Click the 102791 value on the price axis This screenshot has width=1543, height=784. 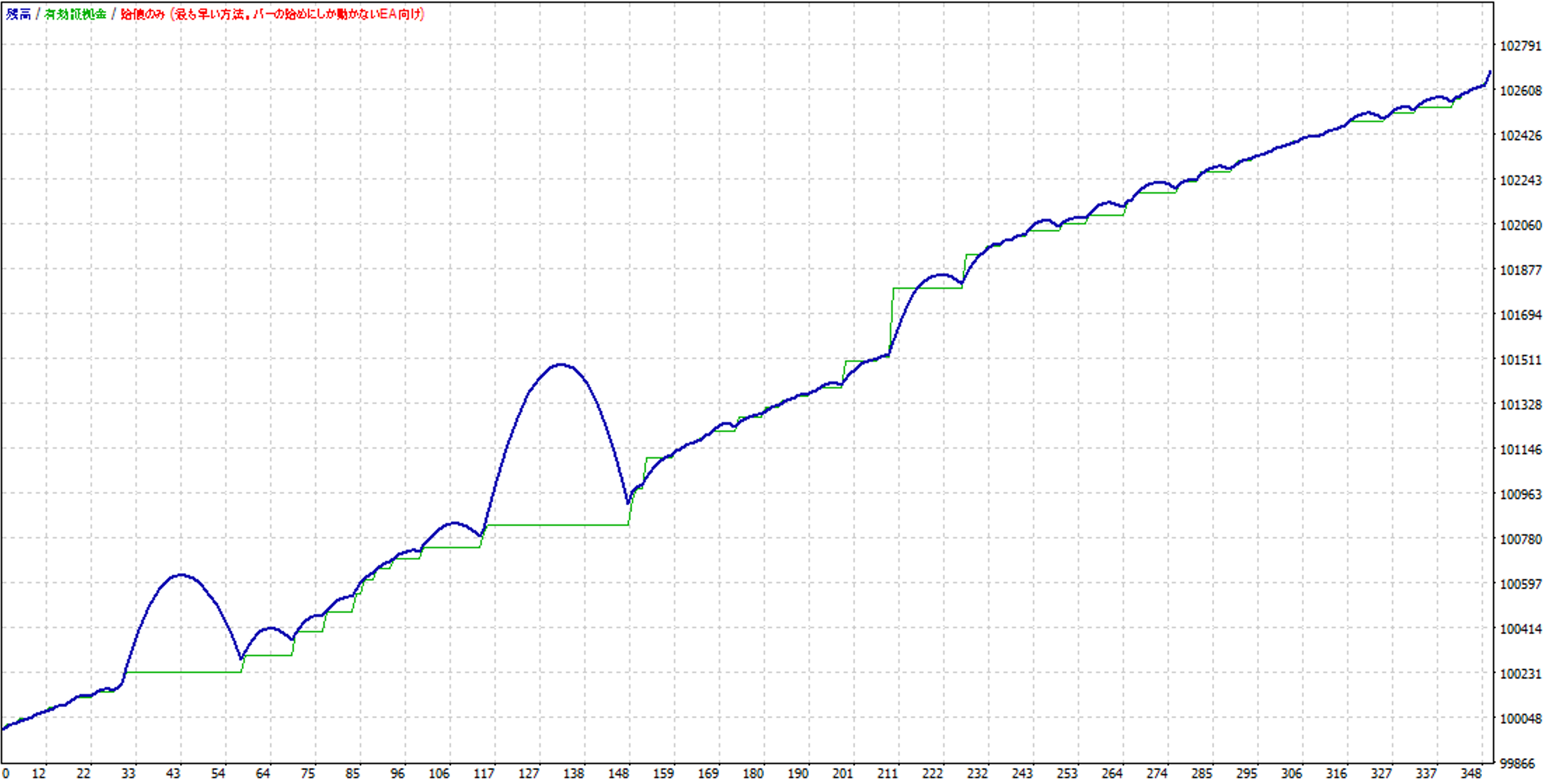pos(1520,46)
